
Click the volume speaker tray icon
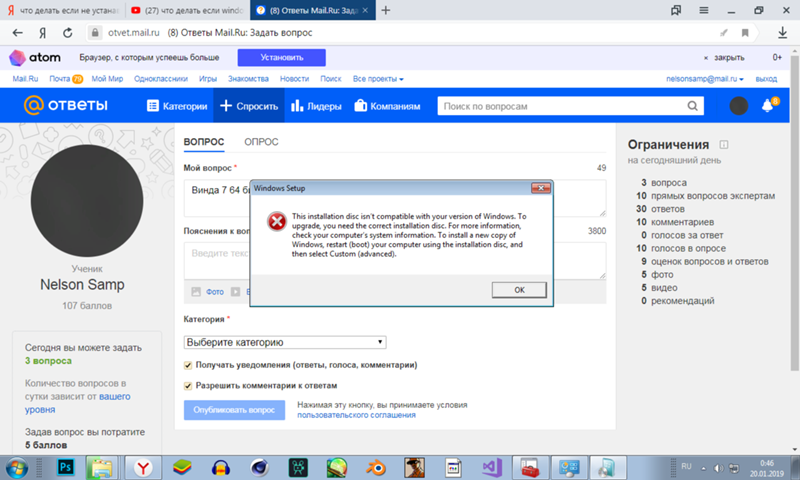click(718, 468)
